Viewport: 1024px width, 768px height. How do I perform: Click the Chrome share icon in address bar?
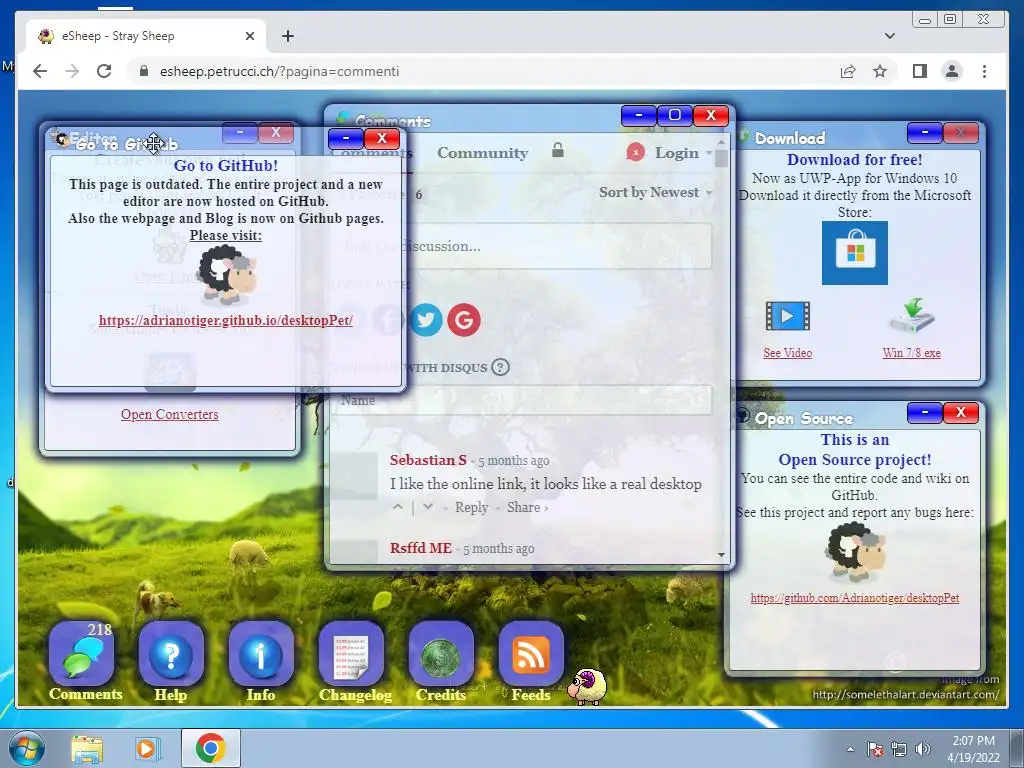848,71
